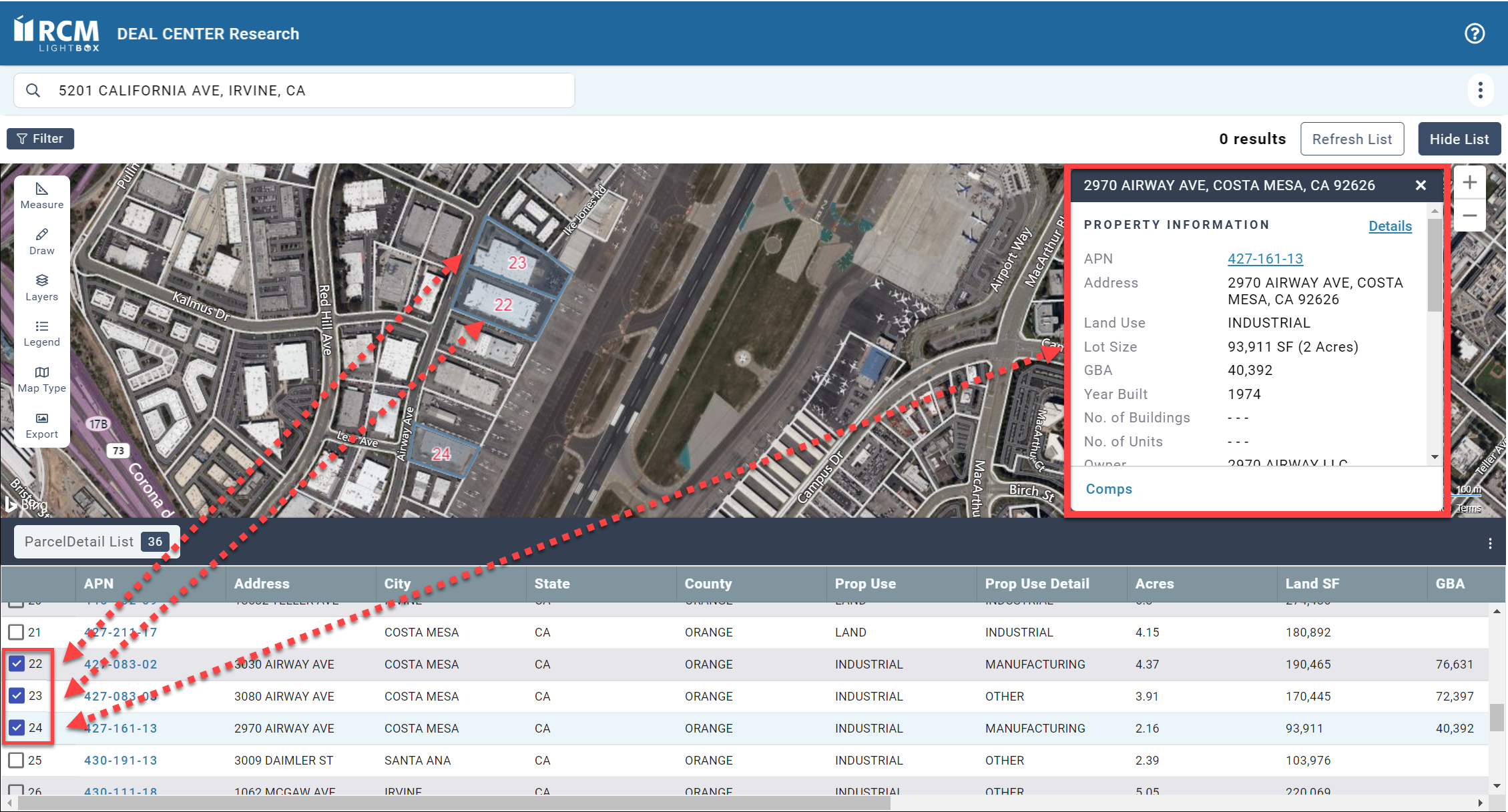The height and width of the screenshot is (812, 1508).
Task: Open the Comps section
Action: [x=1108, y=489]
